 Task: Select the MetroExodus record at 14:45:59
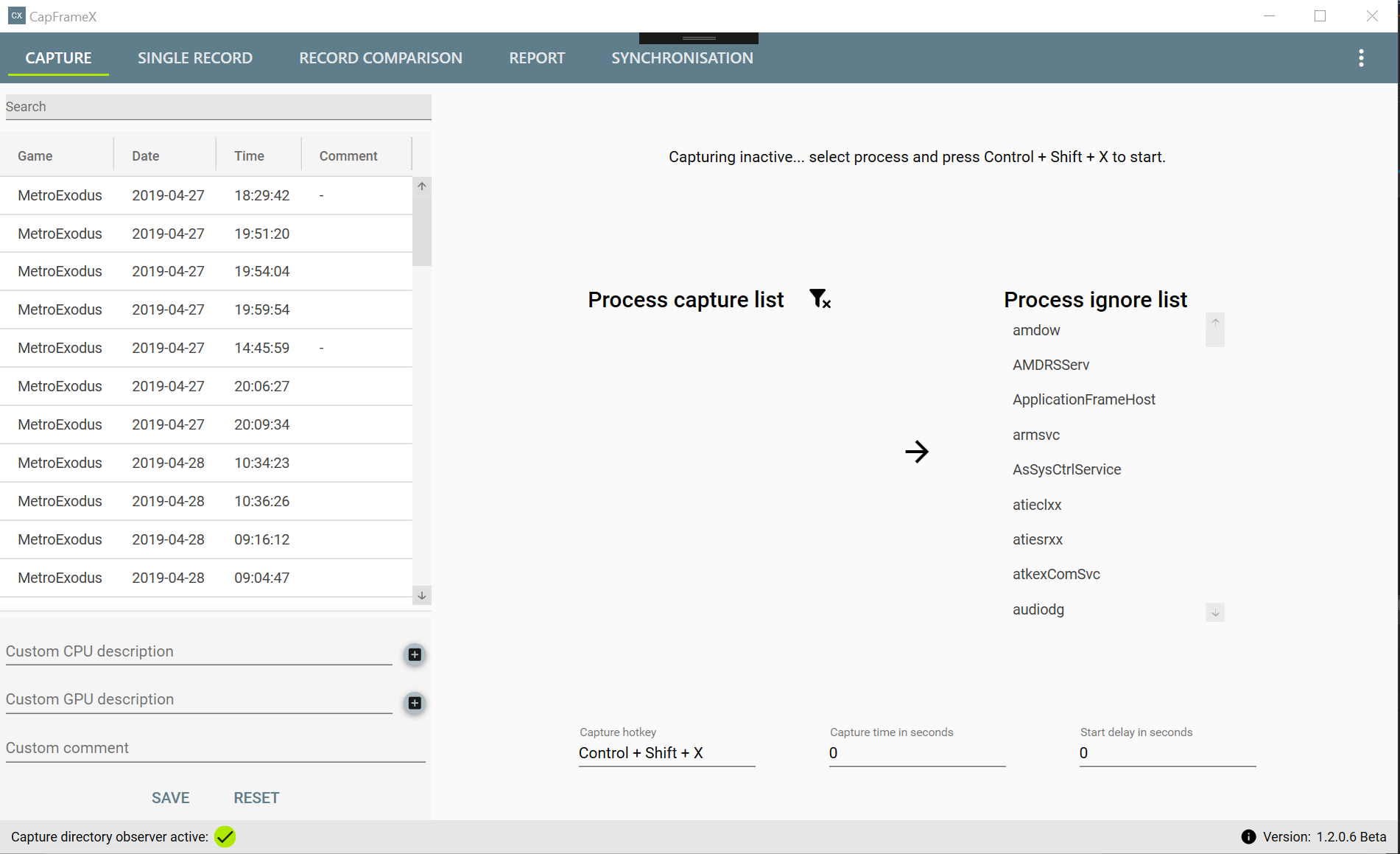[206, 349]
